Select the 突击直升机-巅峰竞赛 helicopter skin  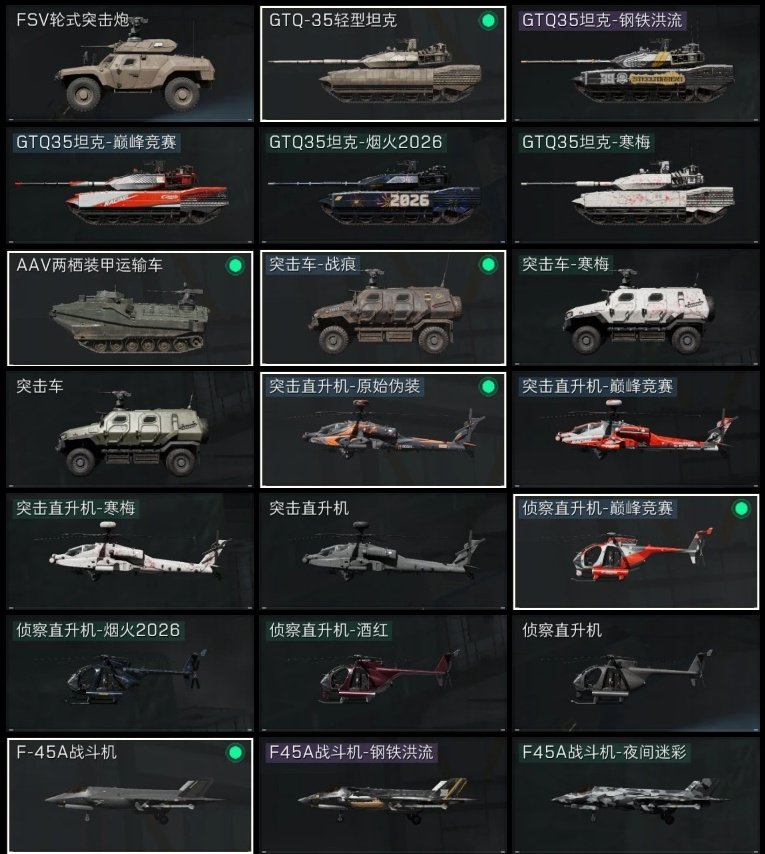[x=636, y=429]
